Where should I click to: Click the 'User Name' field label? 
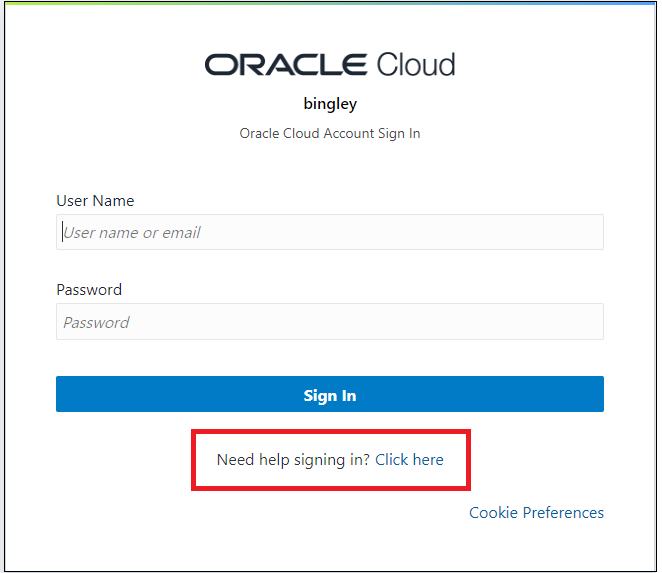[x=95, y=201]
